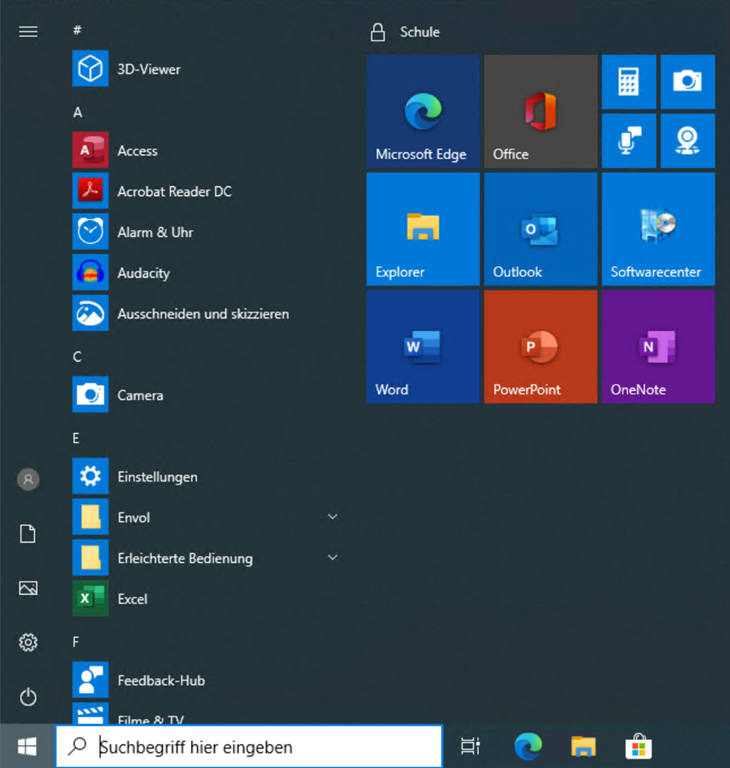Start Audacity from the app list
This screenshot has height=768, width=730.
coord(143,273)
